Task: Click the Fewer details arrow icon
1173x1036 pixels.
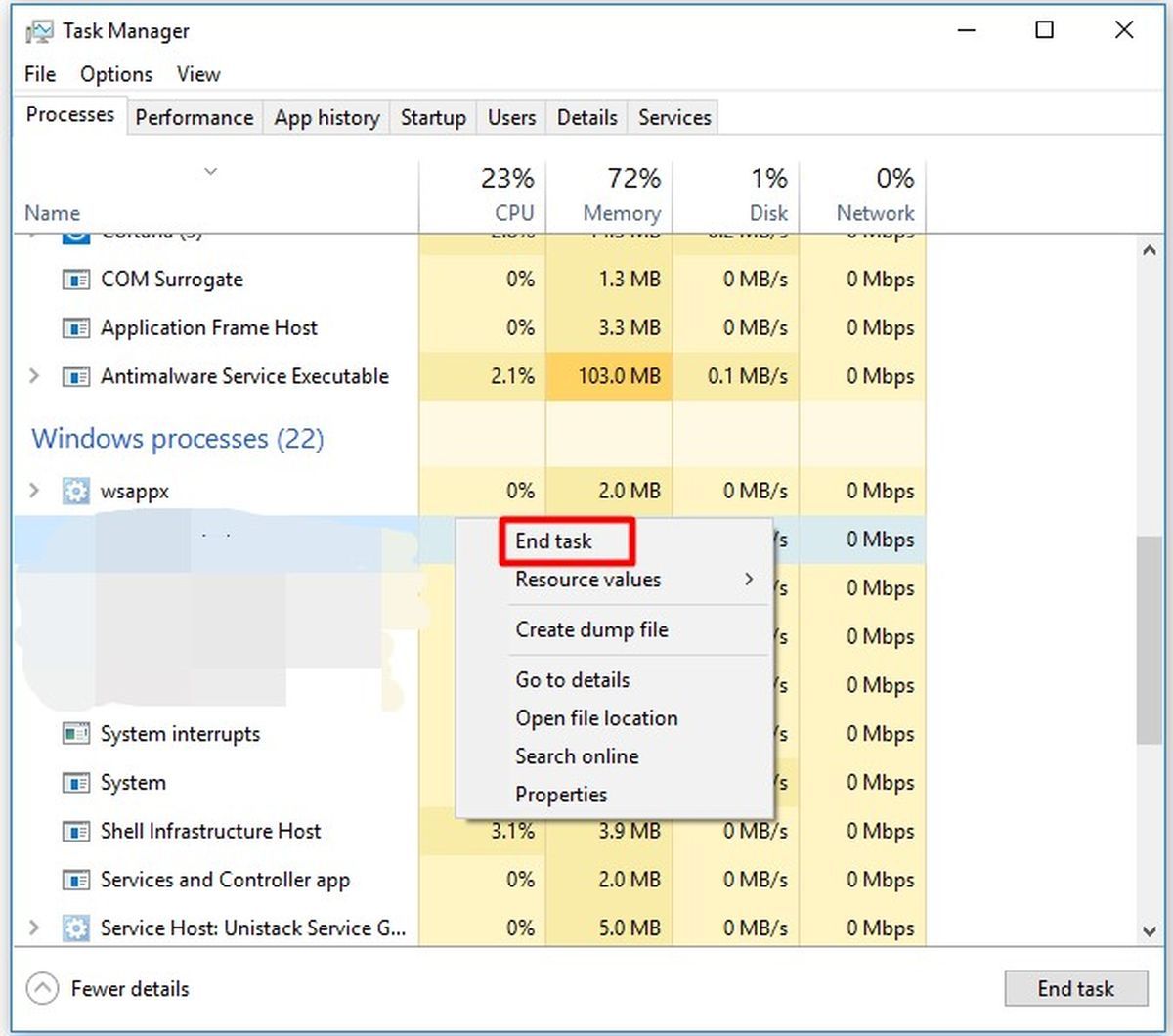Action: tap(42, 989)
